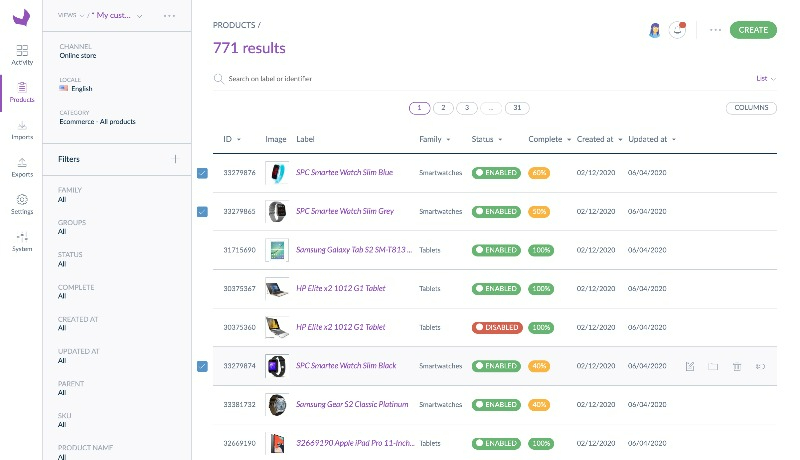Image resolution: width=800 pixels, height=460 pixels.
Task: Click the 50% completeness badge
Action: [x=539, y=211]
